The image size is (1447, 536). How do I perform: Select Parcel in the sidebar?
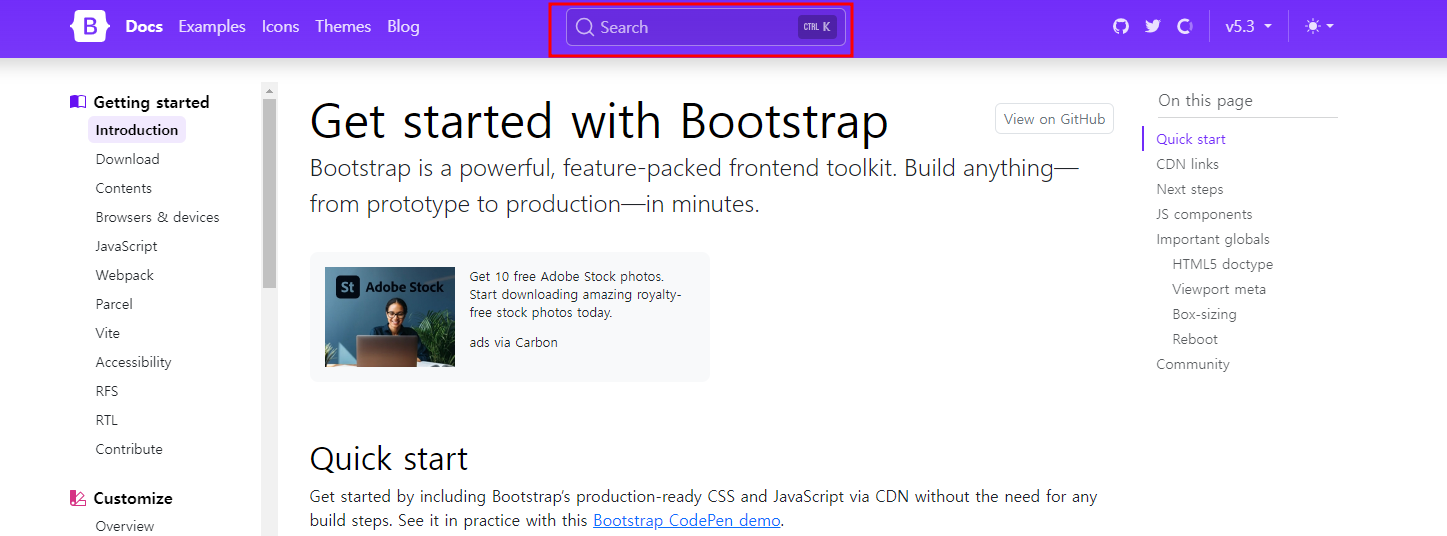click(x=114, y=304)
